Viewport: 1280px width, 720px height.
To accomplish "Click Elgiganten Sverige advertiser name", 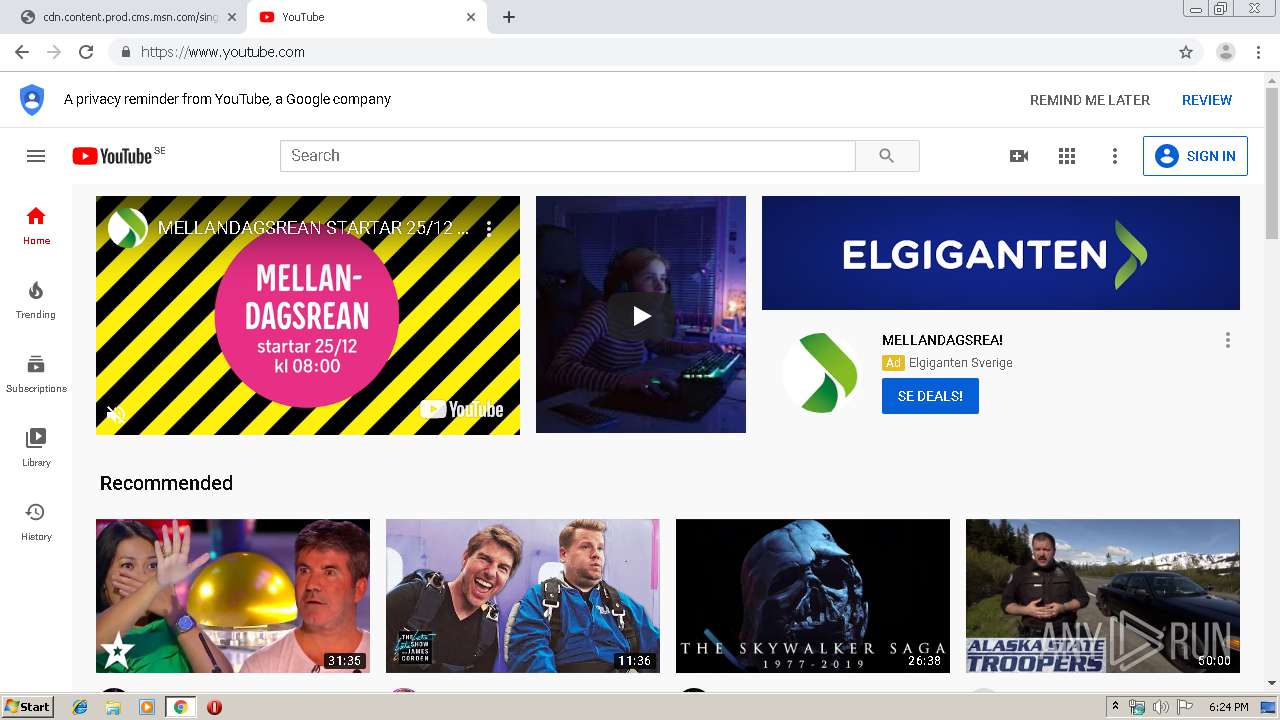I will 961,363.
